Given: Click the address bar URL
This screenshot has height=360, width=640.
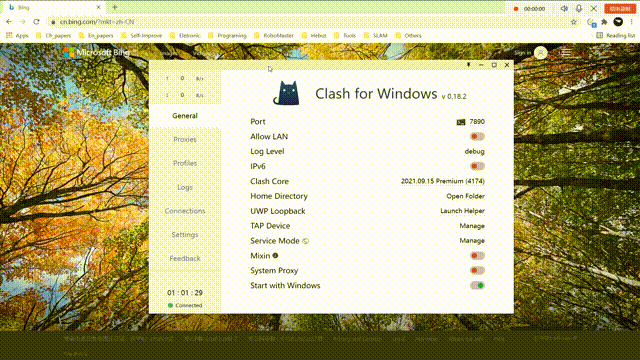Looking at the screenshot, I should pyautogui.click(x=97, y=22).
